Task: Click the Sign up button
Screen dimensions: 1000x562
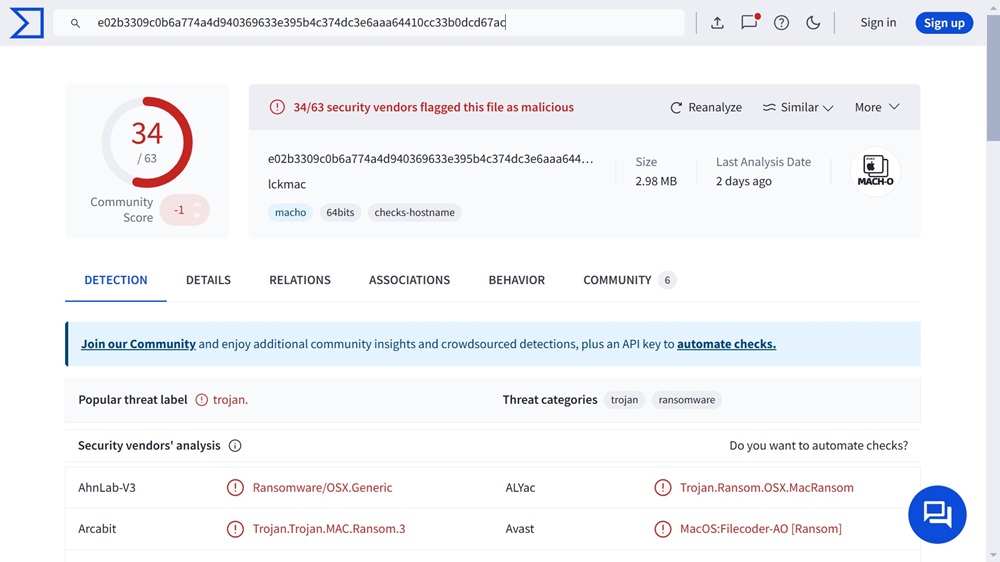Action: (944, 23)
